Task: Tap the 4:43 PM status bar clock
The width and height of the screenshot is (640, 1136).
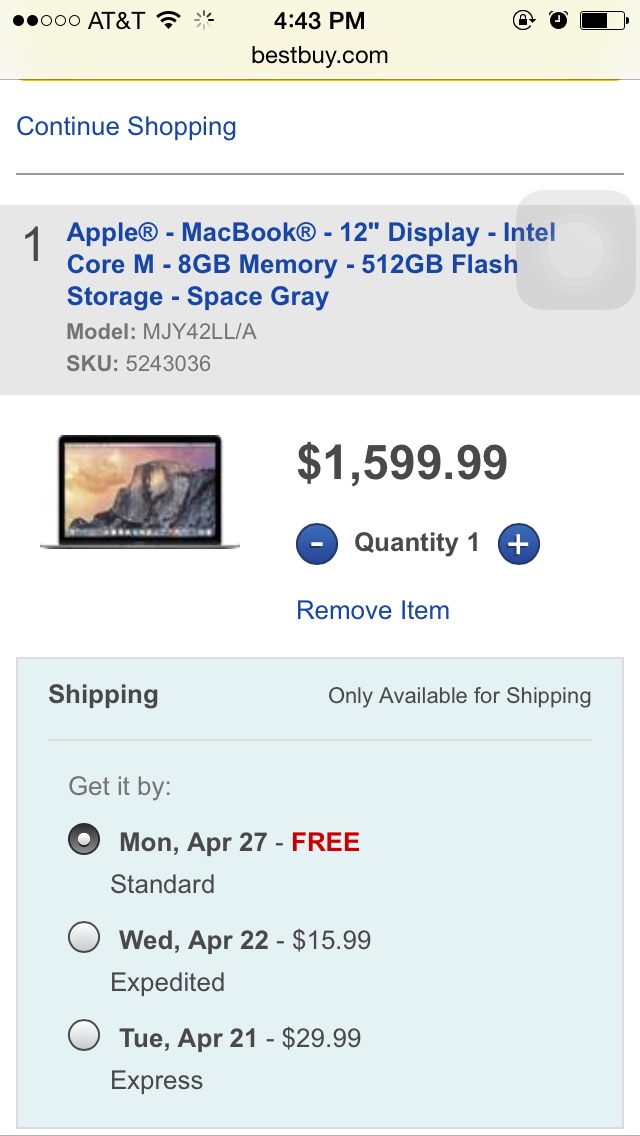Action: pos(320,20)
